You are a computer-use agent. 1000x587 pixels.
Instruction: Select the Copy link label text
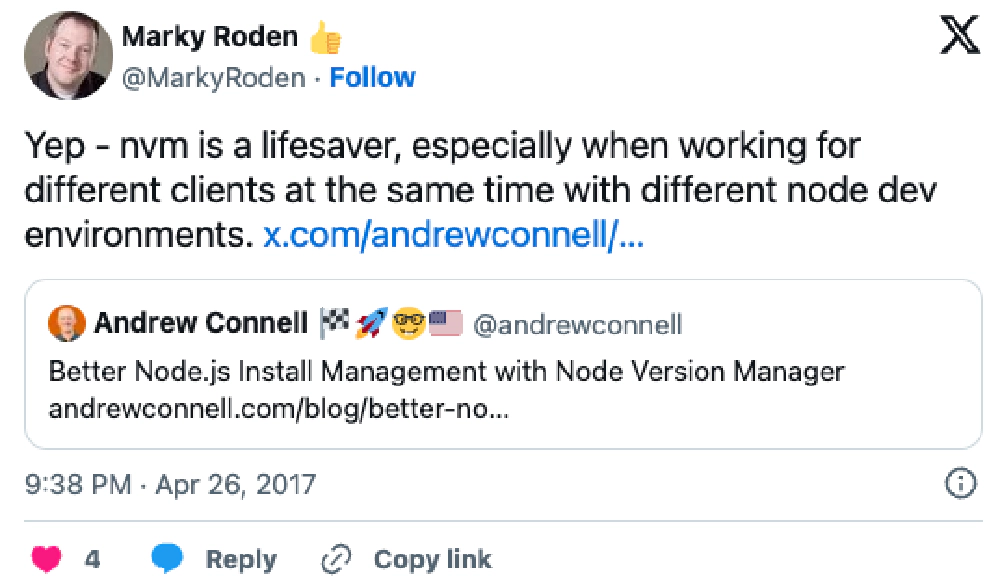coord(433,559)
